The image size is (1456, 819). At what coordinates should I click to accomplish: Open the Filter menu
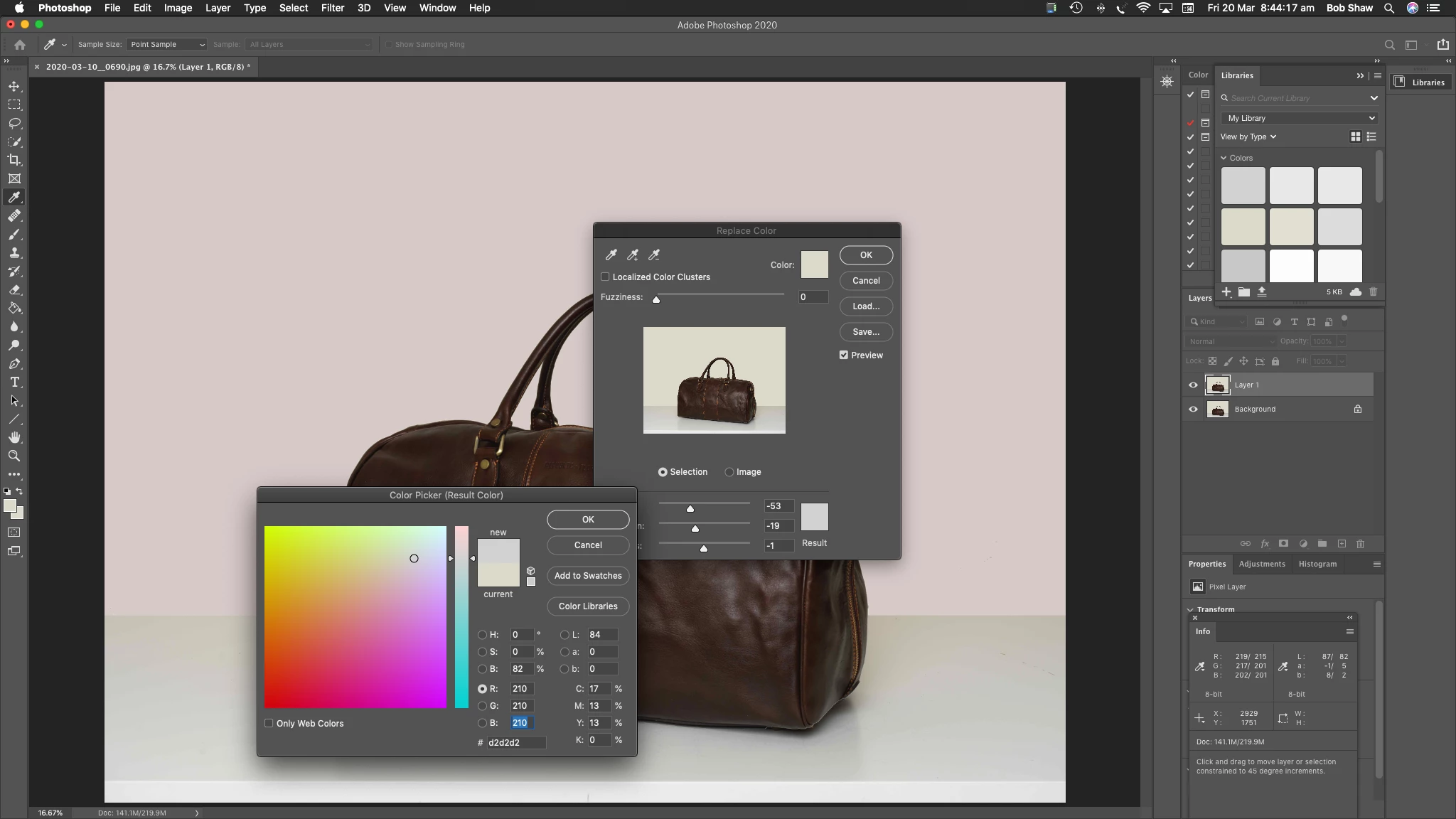(x=332, y=8)
